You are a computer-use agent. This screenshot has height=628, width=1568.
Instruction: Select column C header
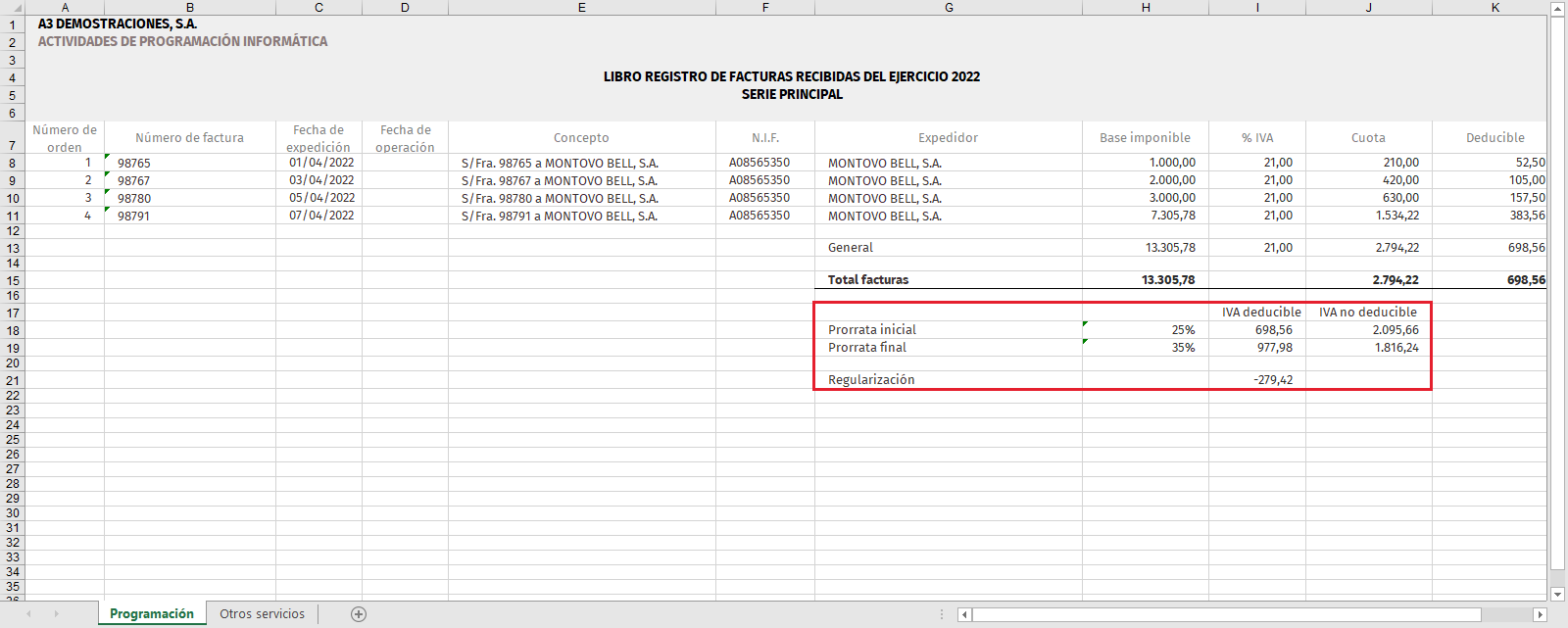pos(318,7)
